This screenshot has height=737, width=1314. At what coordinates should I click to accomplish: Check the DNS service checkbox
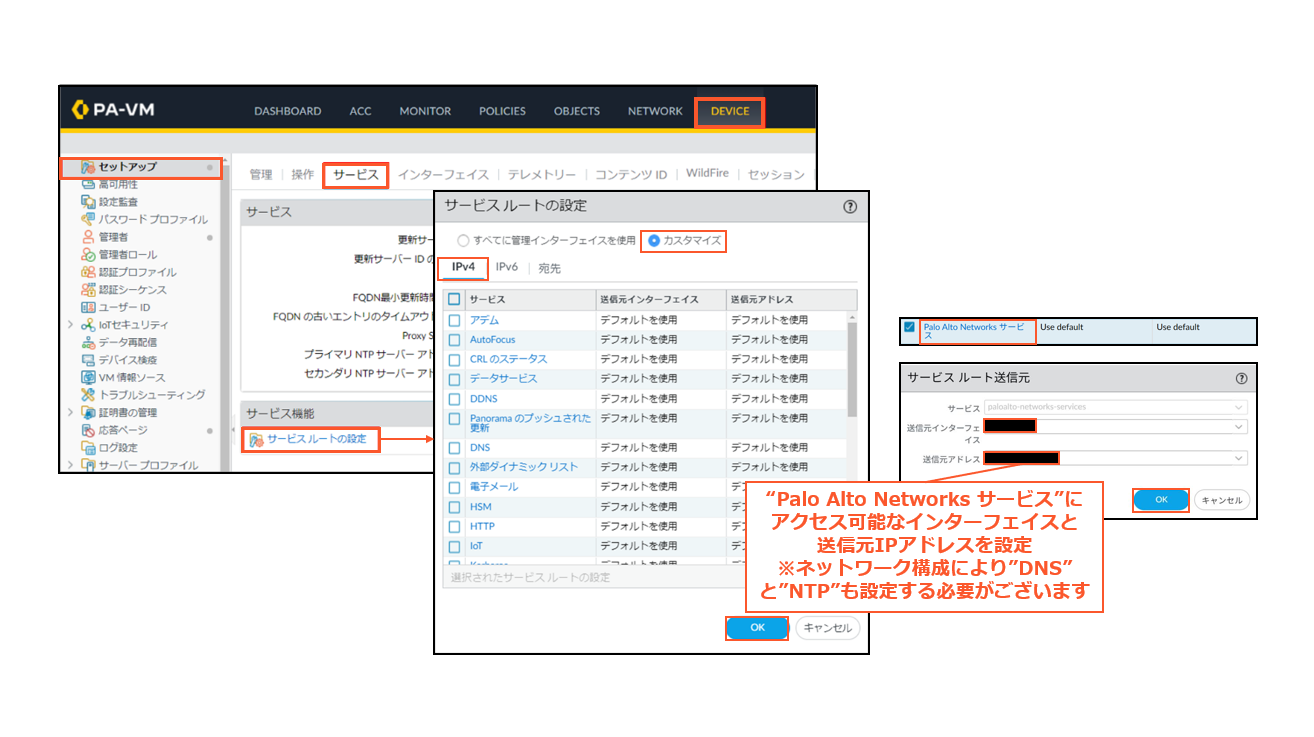(x=454, y=448)
